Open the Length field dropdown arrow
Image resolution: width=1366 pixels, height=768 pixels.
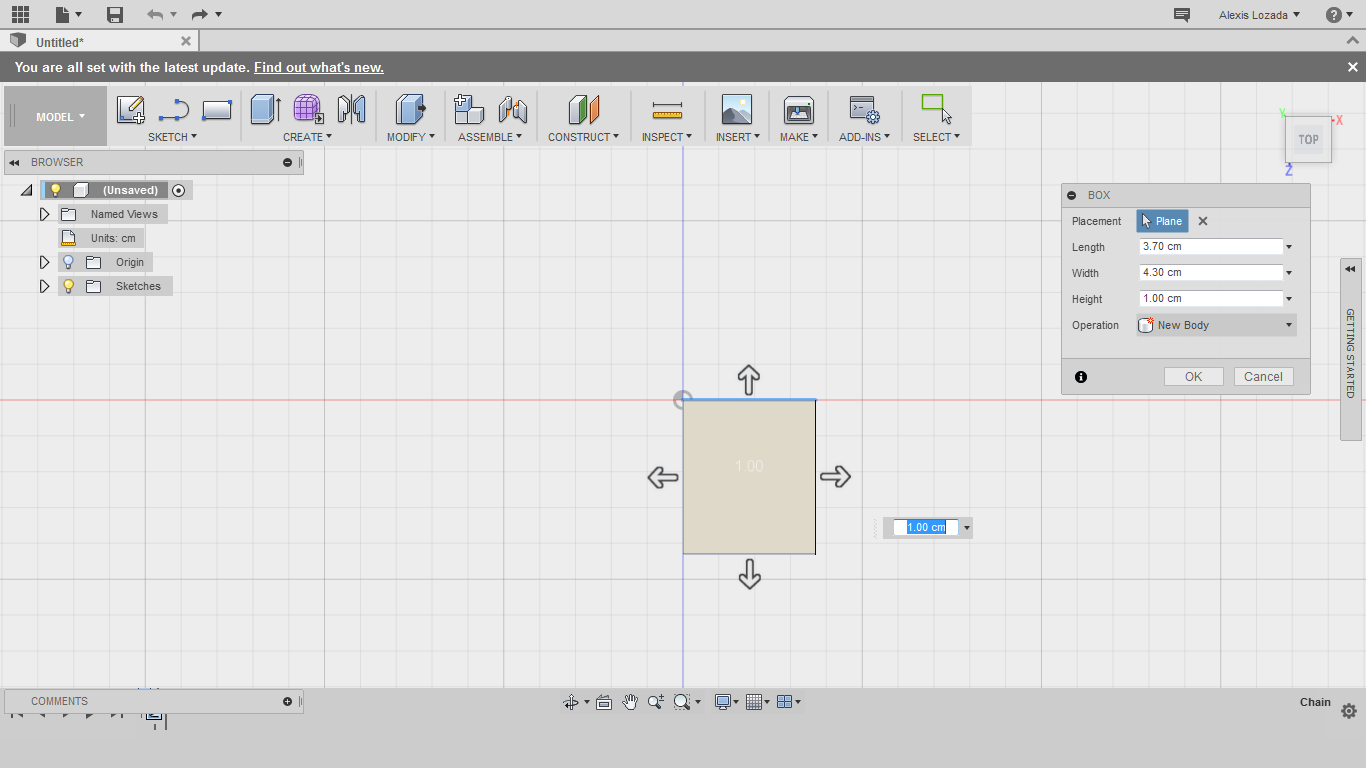pos(1289,247)
